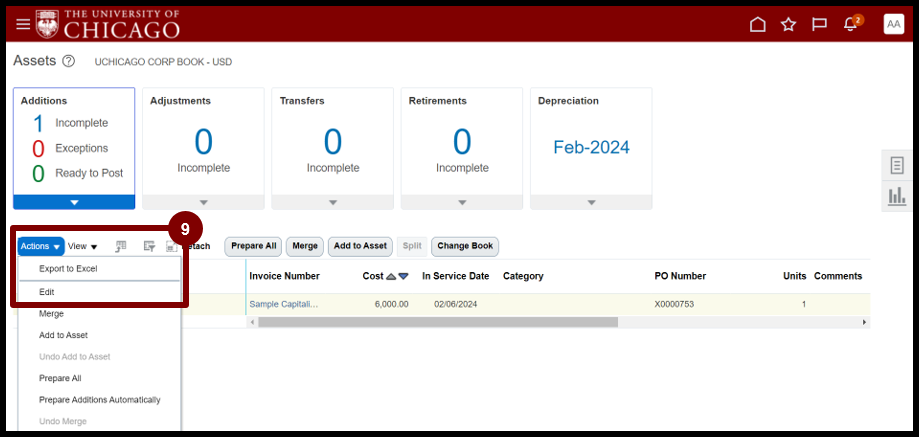Click the X0000753 PO number cell
919x437 pixels.
(674, 305)
